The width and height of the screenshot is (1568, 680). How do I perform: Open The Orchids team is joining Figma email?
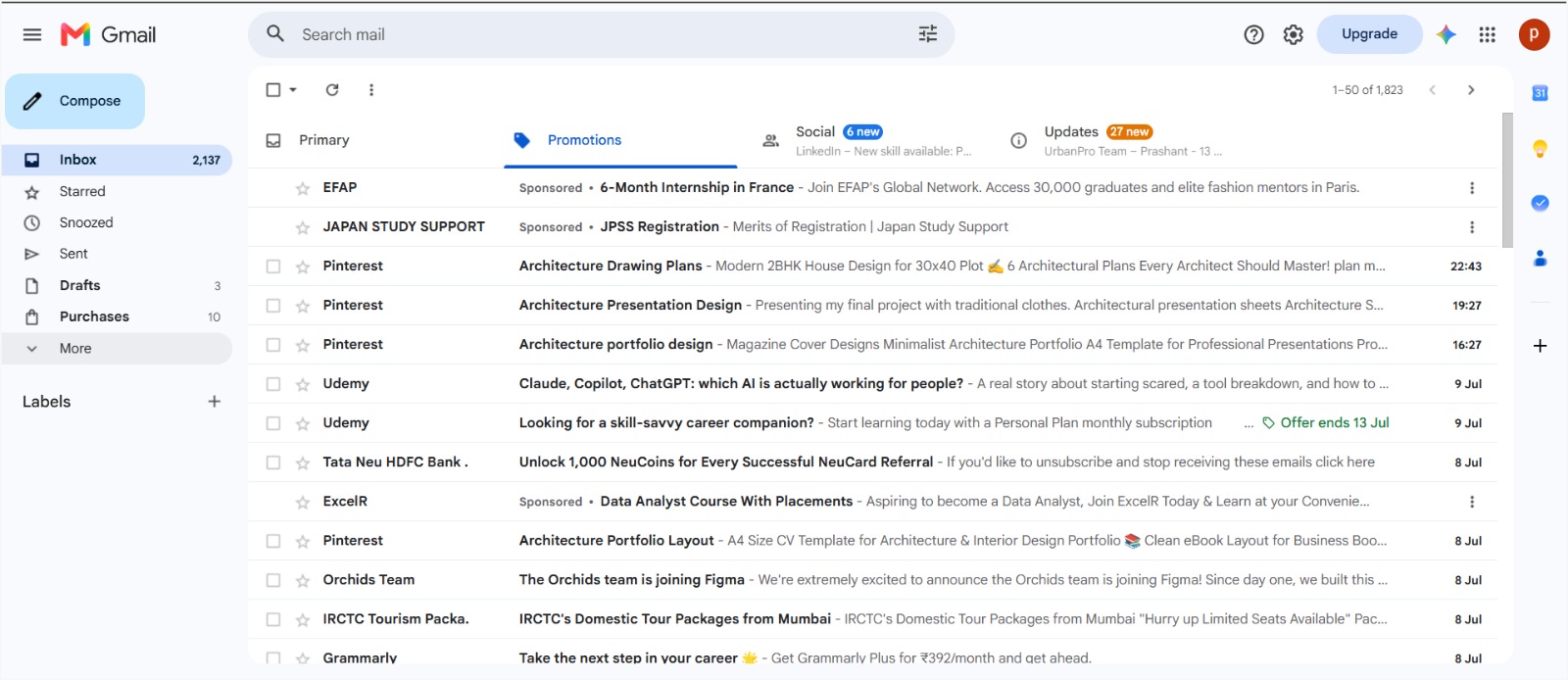[872, 580]
